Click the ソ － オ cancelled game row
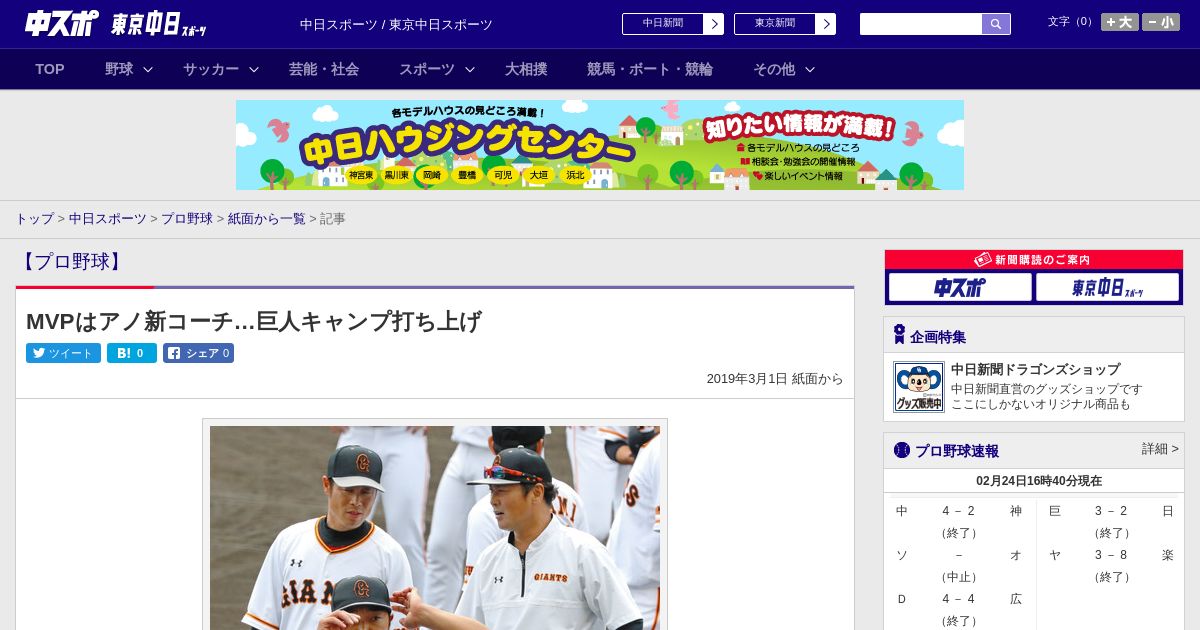 [959, 555]
